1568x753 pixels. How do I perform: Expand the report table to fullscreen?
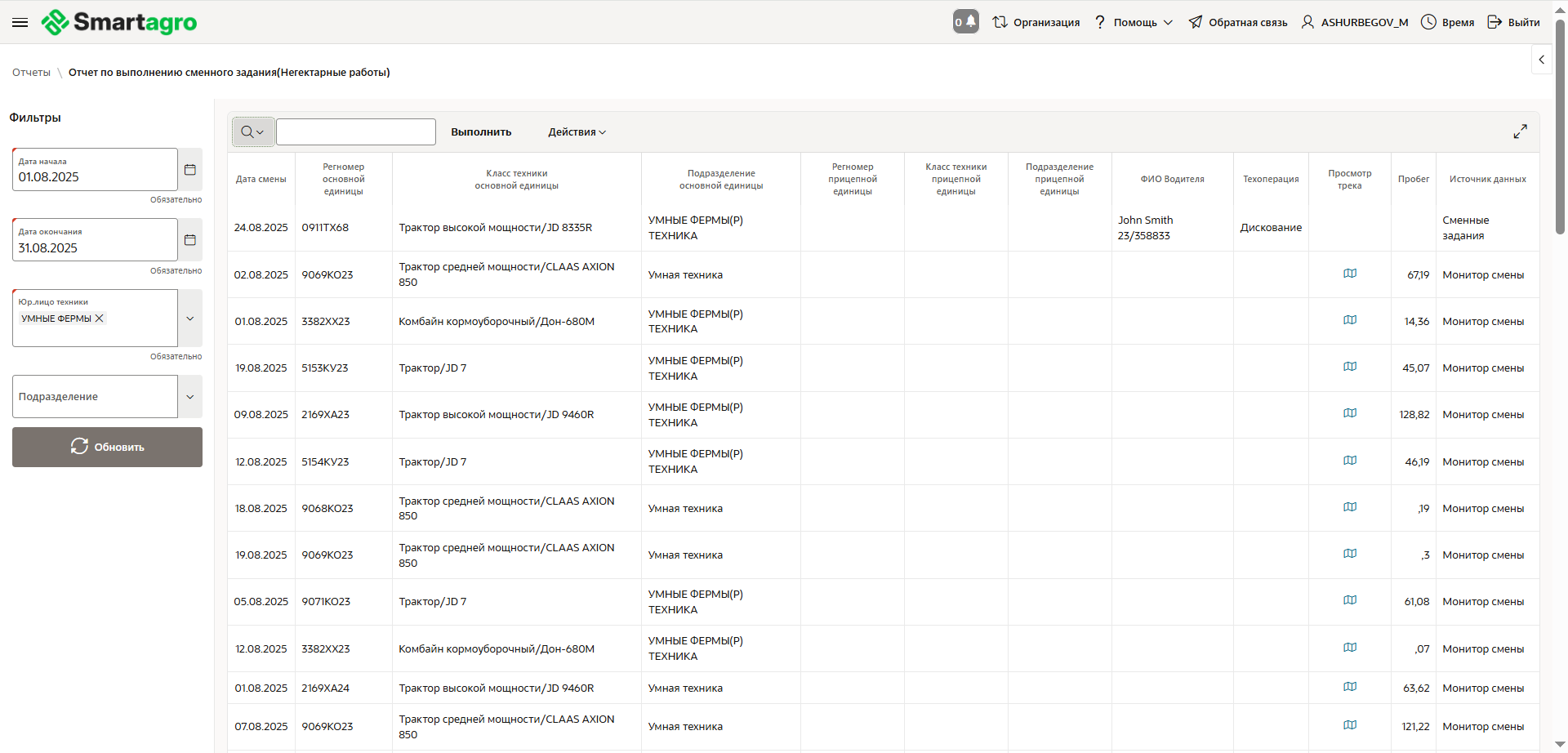point(1520,131)
